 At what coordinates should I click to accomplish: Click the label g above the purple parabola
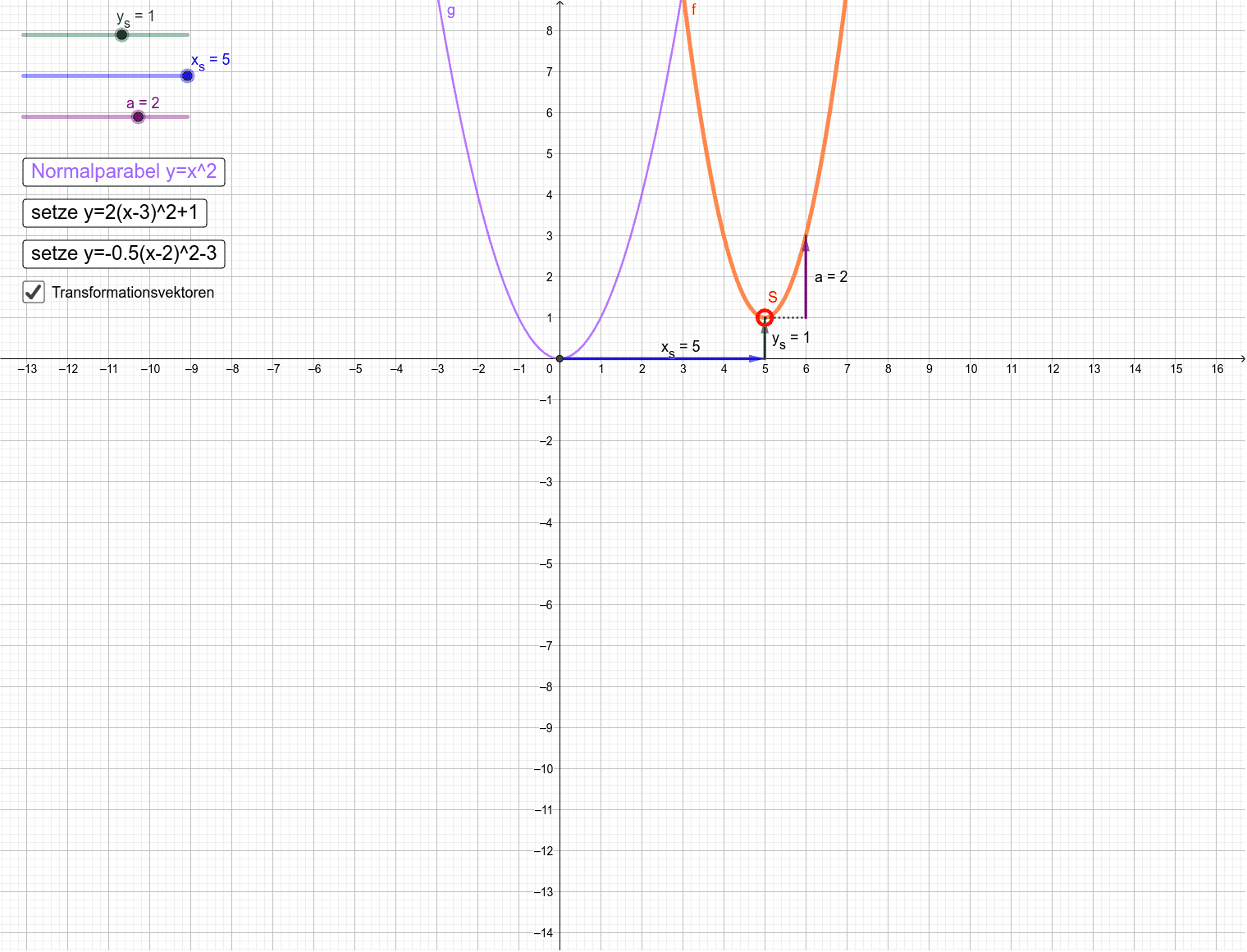450,11
